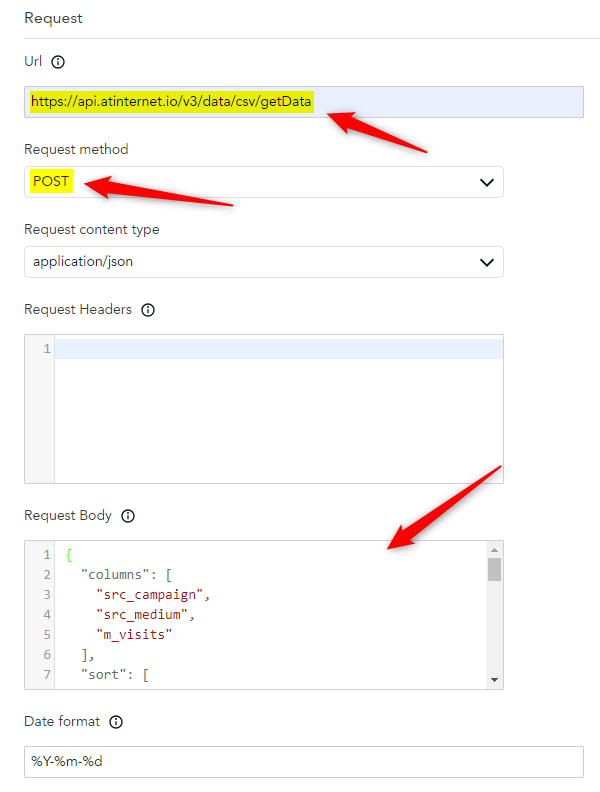Click the Date format info icon
This screenshot has width=600, height=792.
pos(116,722)
